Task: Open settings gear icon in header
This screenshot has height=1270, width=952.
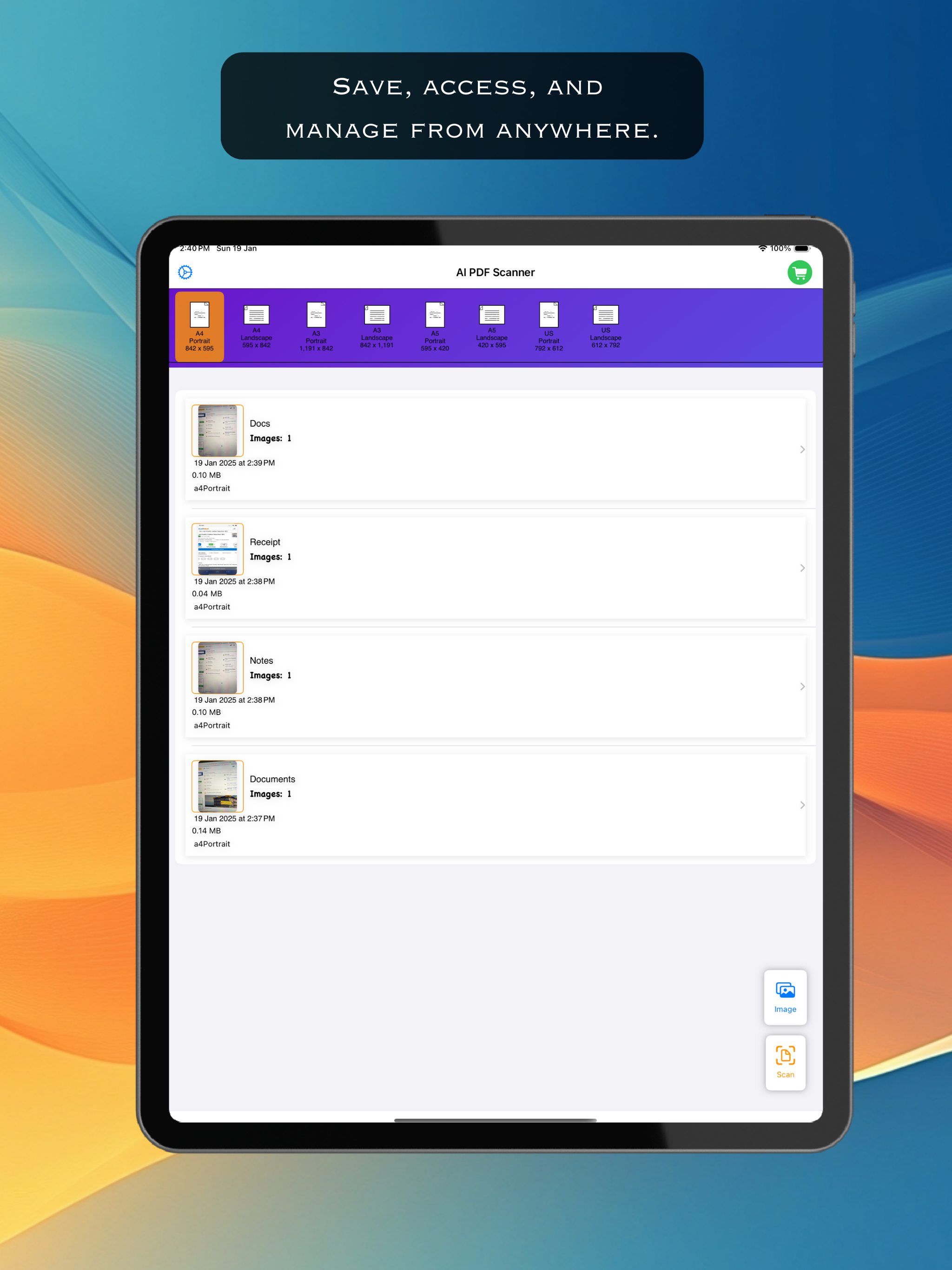Action: tap(185, 272)
